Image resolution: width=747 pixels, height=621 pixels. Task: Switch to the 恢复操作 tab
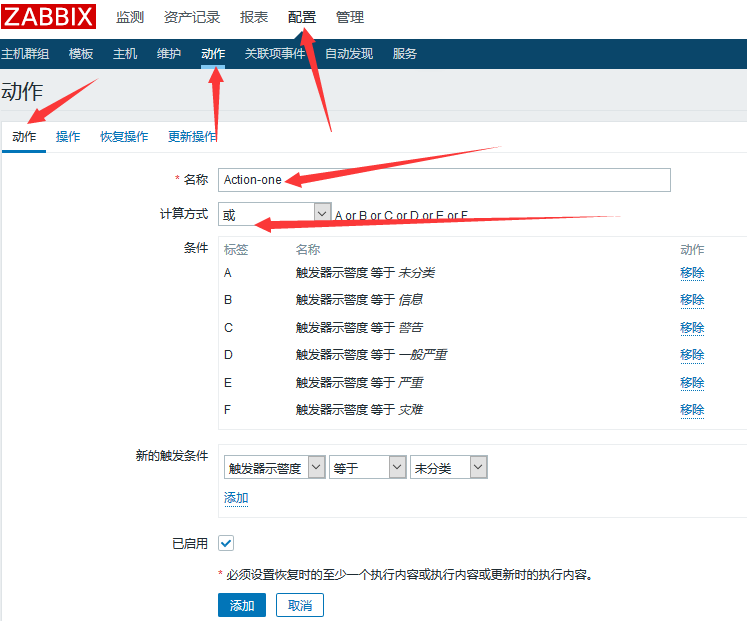tap(124, 137)
